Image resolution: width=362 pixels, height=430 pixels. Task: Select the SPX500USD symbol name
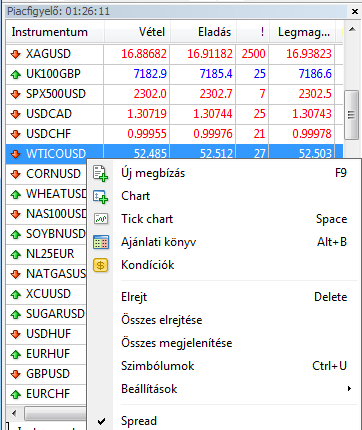coord(56,94)
